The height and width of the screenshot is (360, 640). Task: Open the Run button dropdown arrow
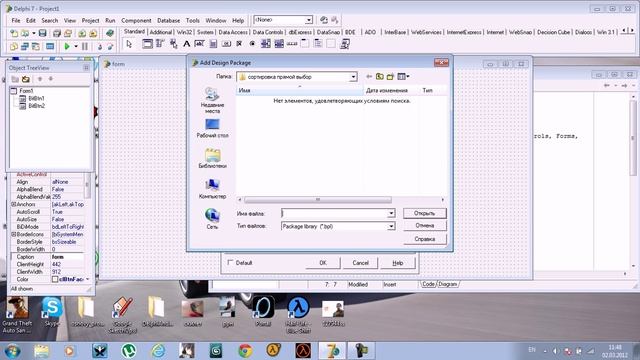[76, 47]
